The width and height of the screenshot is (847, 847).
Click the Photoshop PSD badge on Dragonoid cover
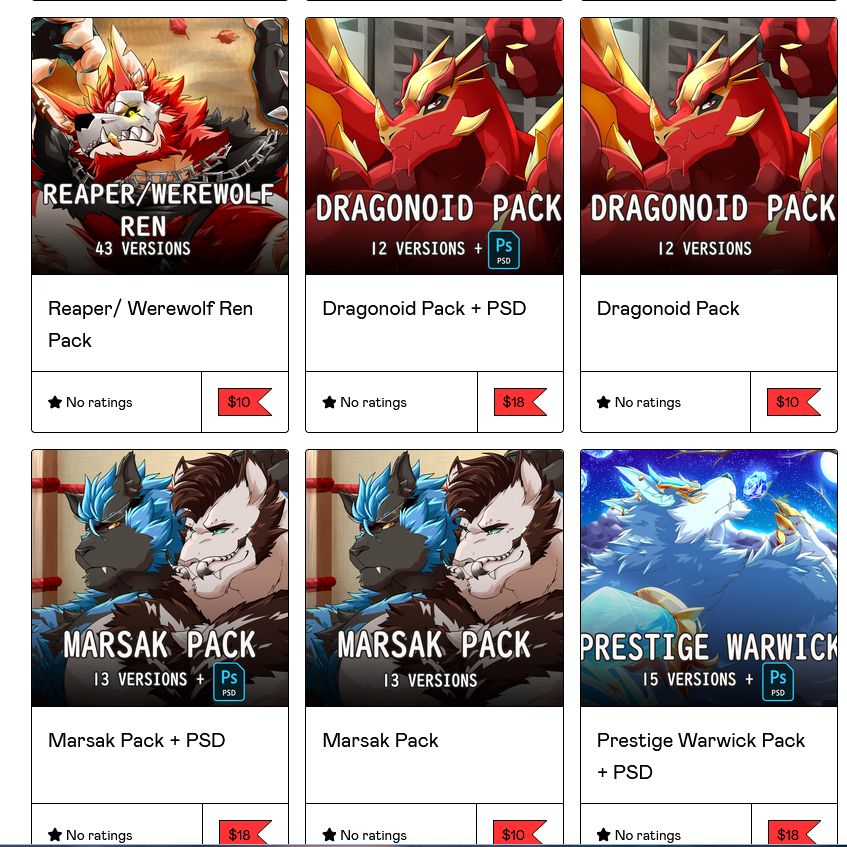[503, 250]
